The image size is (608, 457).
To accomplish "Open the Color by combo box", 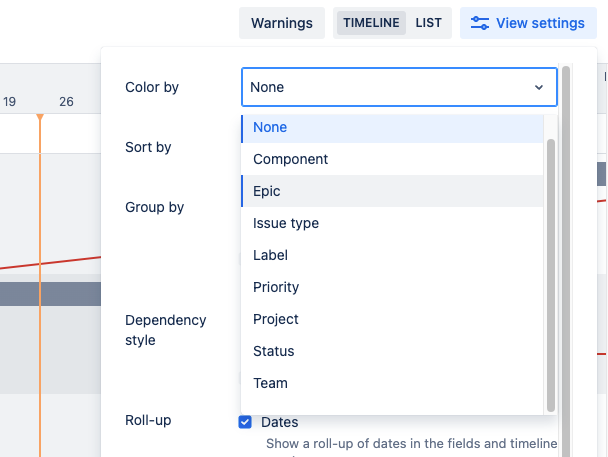I will click(398, 87).
